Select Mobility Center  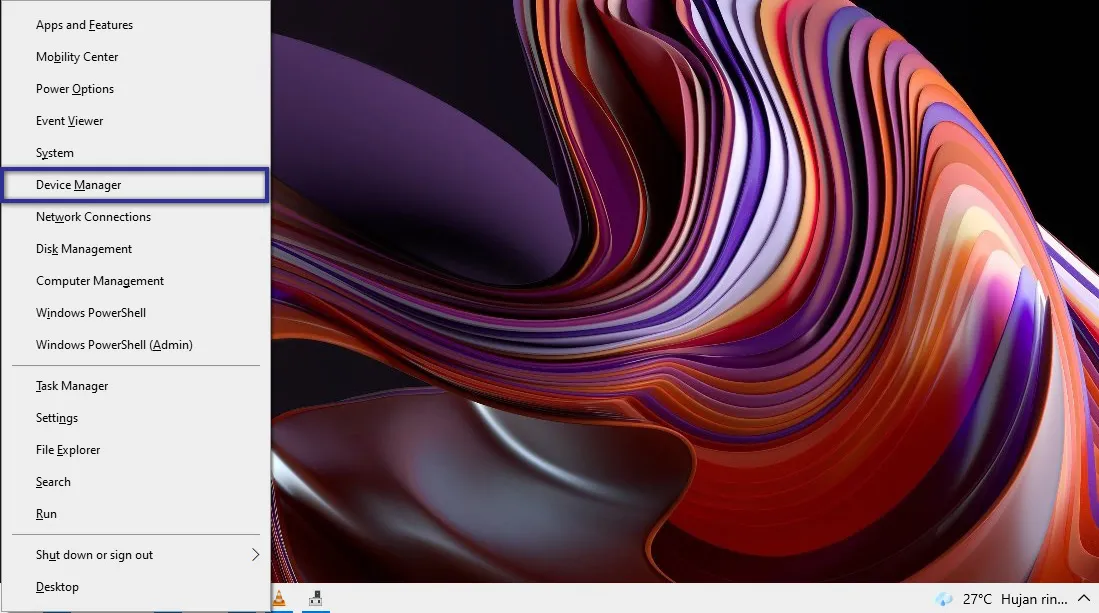click(77, 57)
